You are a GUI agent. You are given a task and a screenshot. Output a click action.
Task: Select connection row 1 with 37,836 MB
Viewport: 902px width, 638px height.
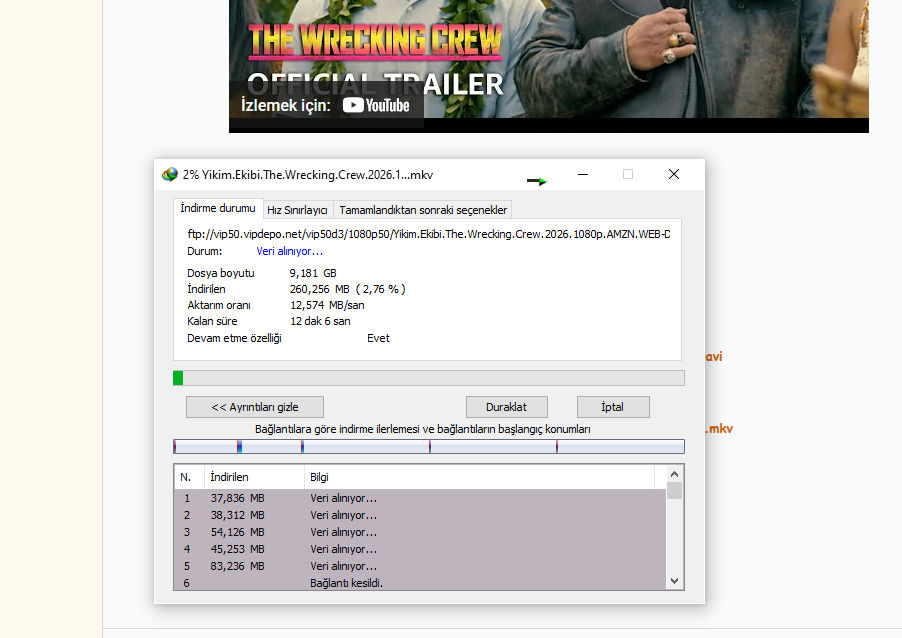[x=420, y=498]
